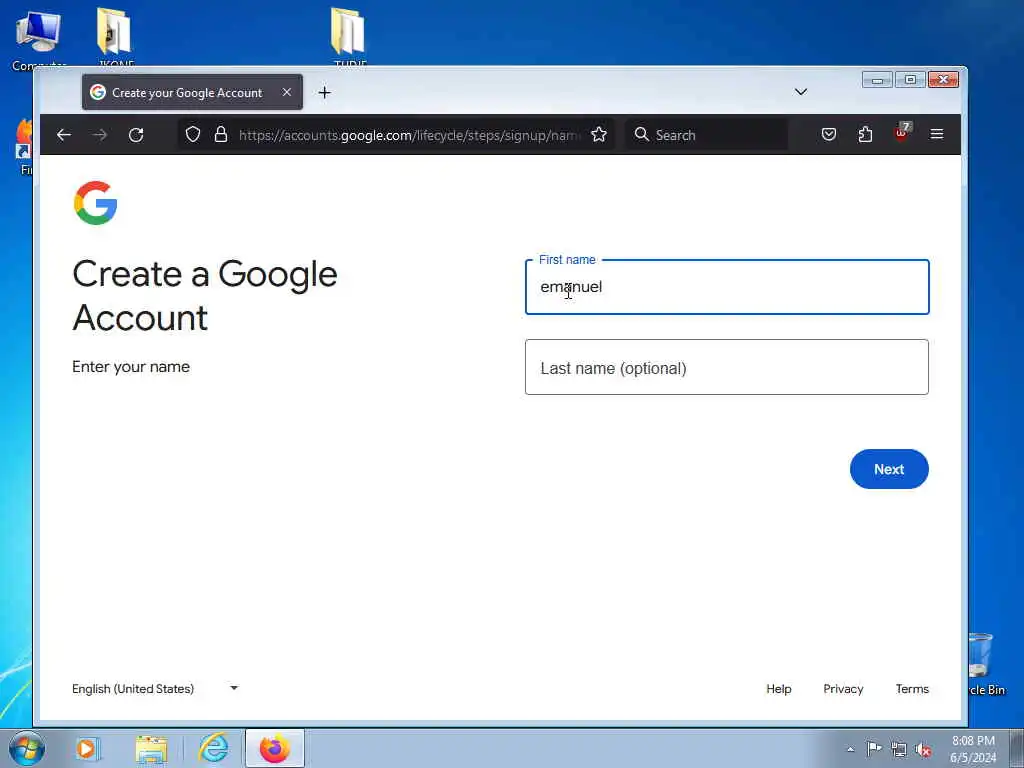
Task: Open the tracking protection shield icon
Action: tap(193, 135)
